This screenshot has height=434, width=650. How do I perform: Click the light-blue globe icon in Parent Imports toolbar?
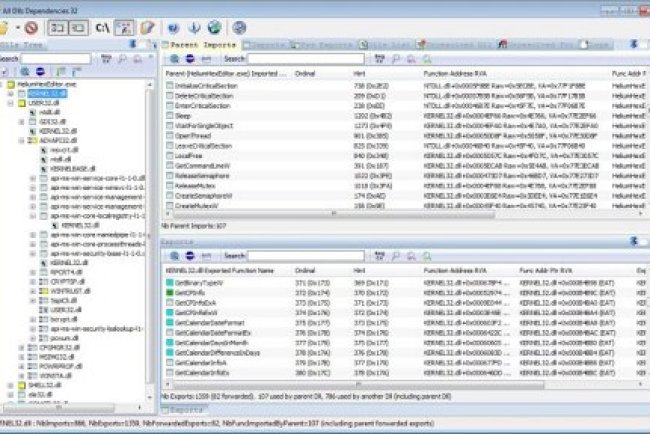[x=175, y=59]
